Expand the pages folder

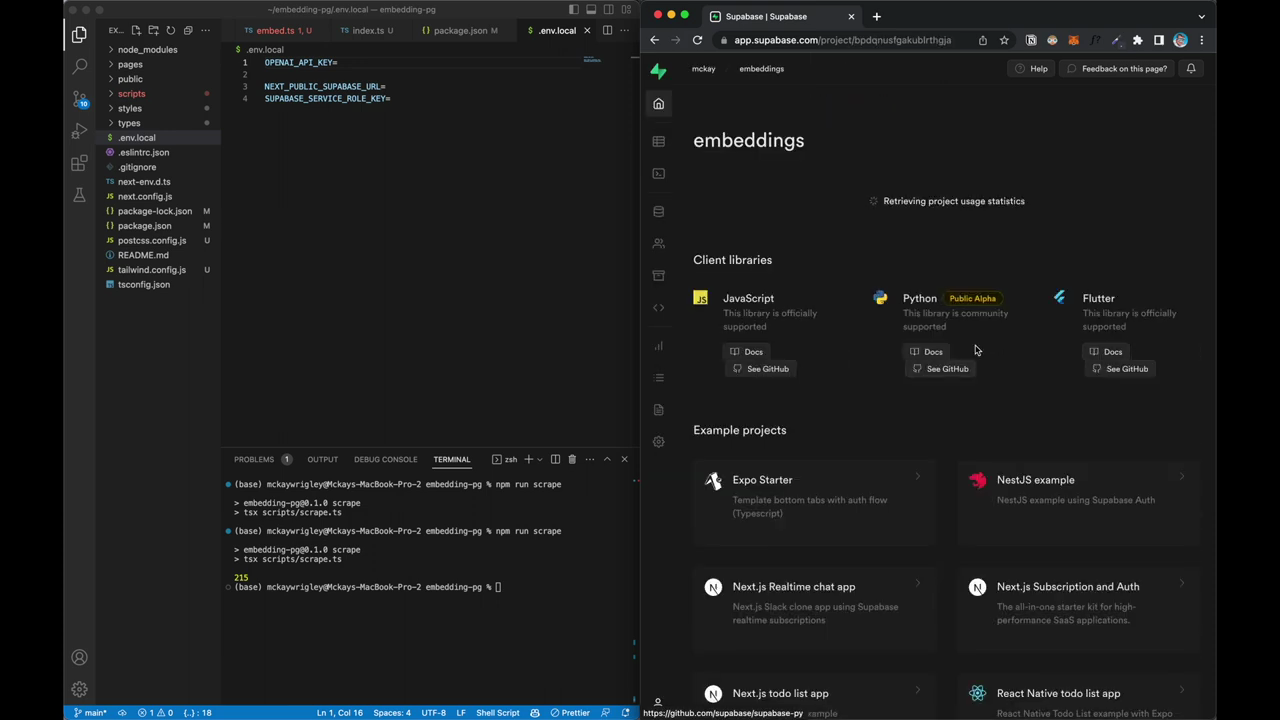pyautogui.click(x=130, y=64)
